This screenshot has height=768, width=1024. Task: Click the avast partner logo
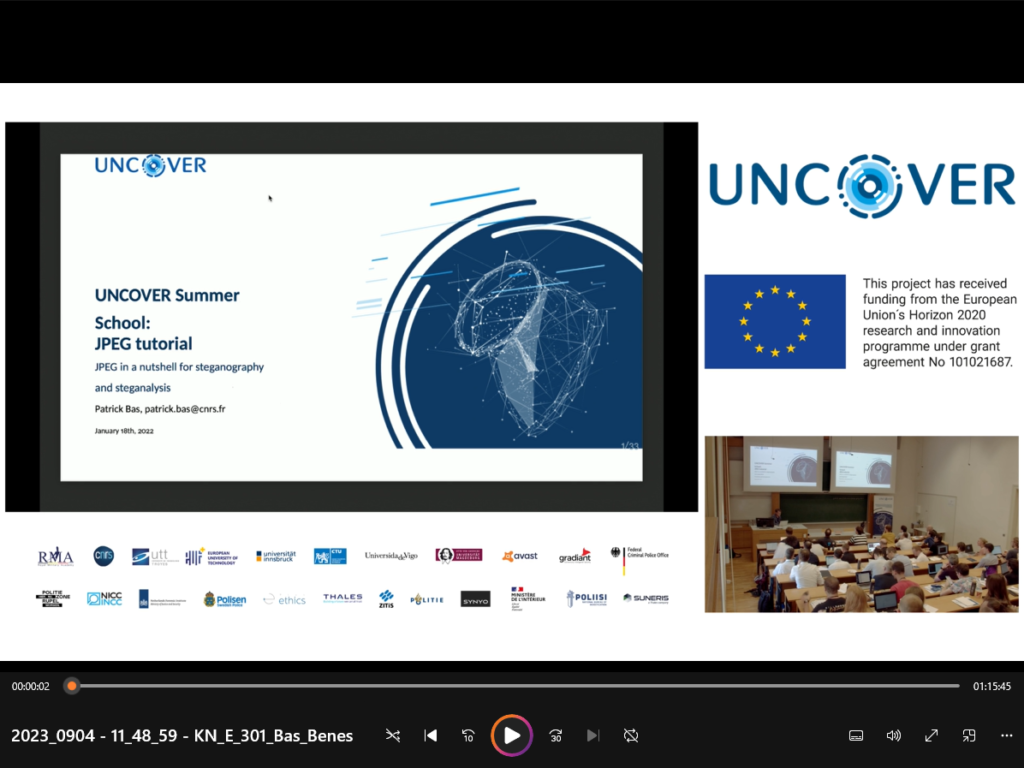pos(520,556)
